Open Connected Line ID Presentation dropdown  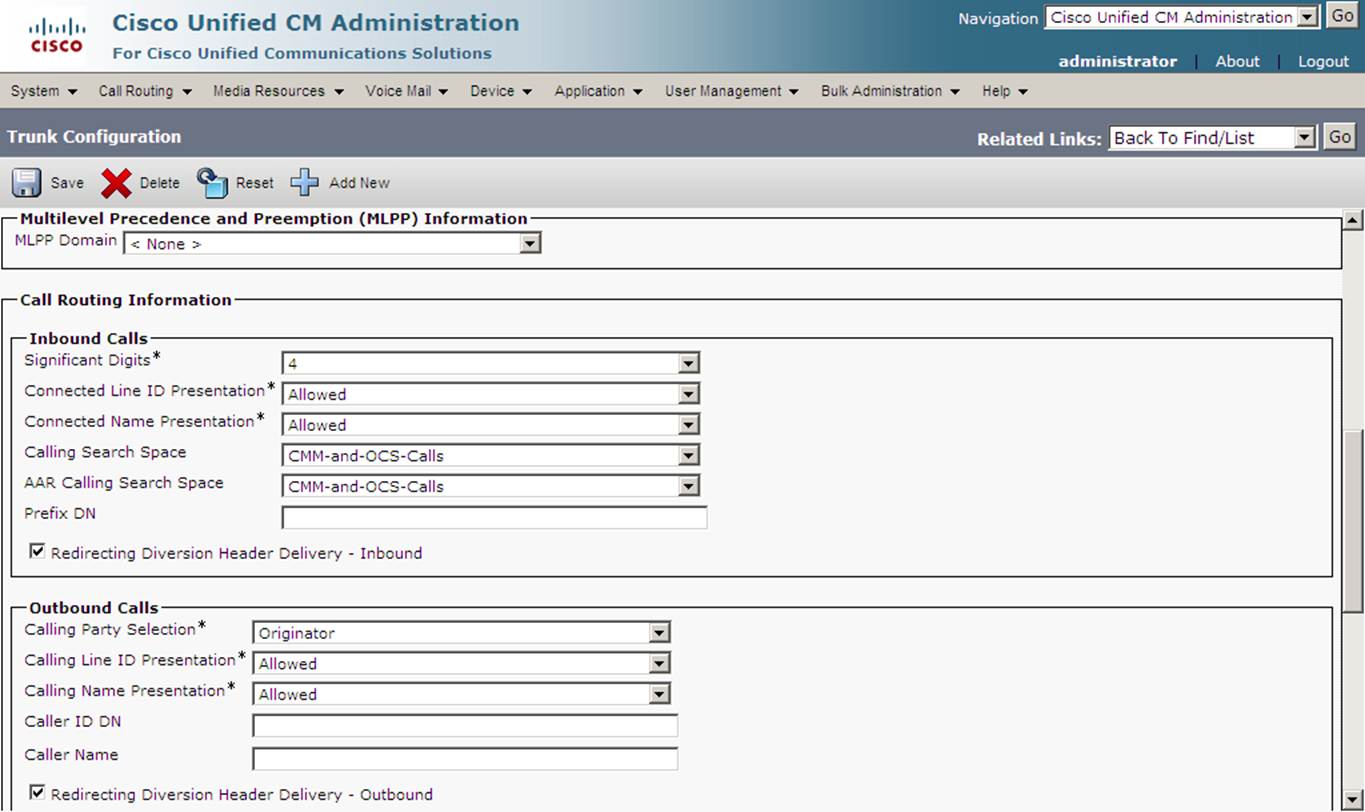[491, 394]
